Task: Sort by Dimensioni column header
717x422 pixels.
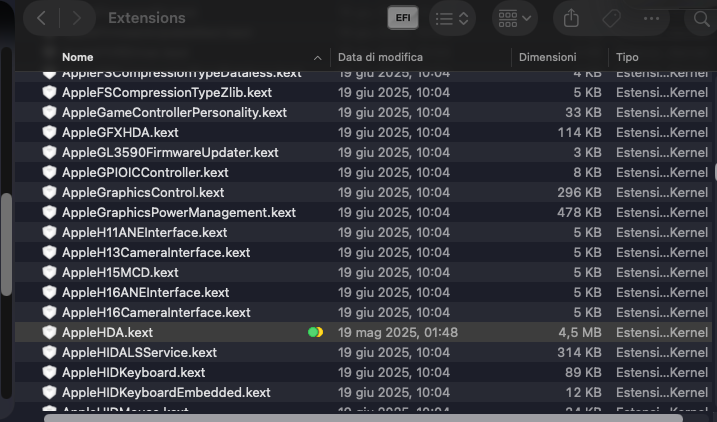Action: point(547,57)
